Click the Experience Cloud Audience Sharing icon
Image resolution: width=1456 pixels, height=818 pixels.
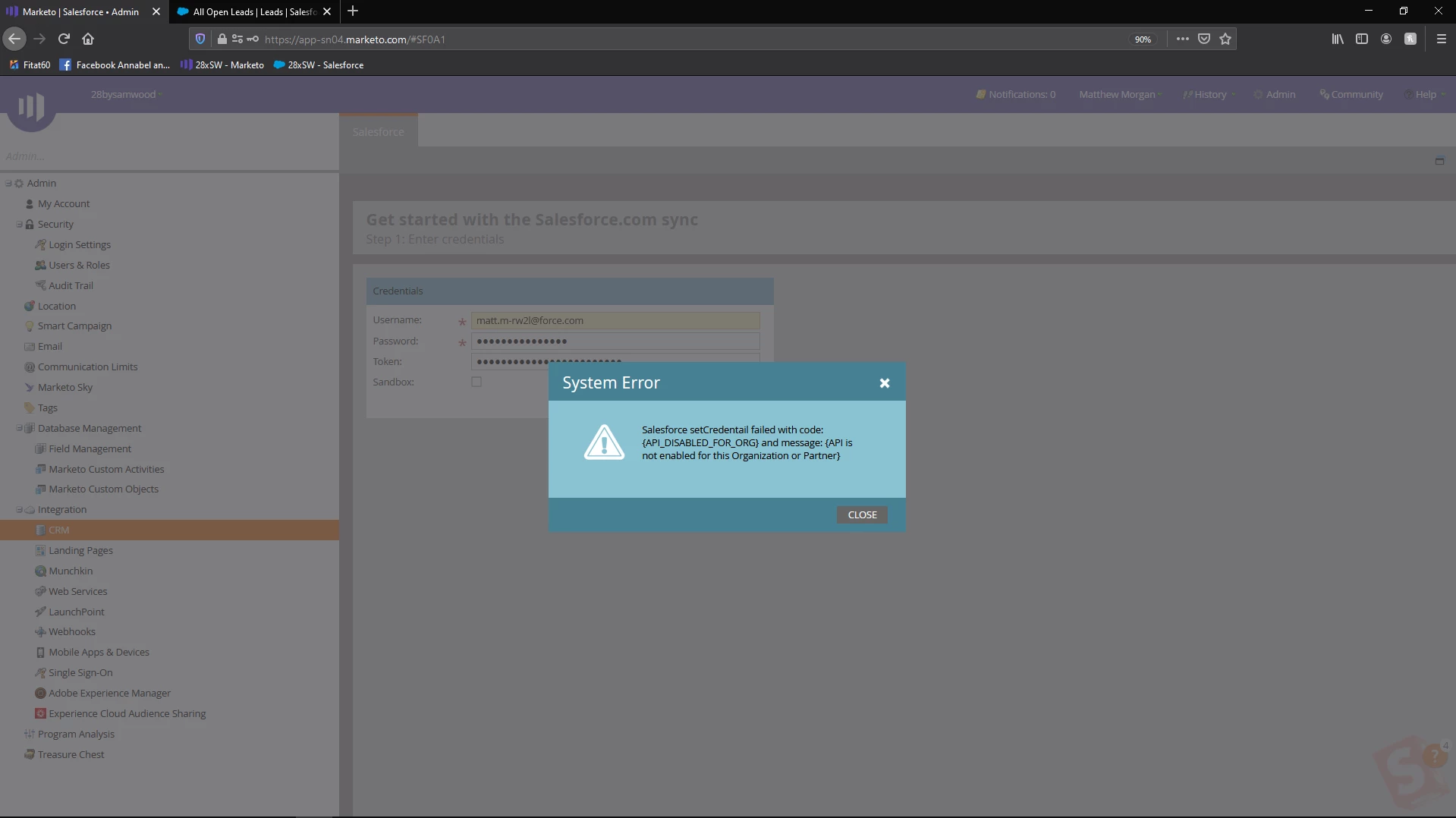pos(40,713)
